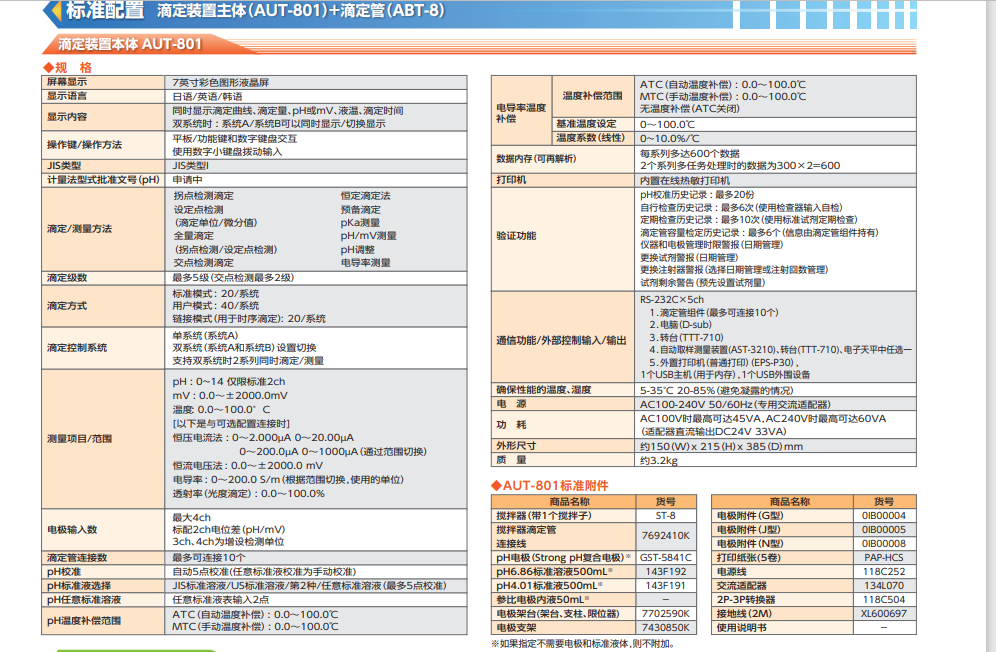Click the 'AUT-801标准附件' heading
The image size is (996, 652).
point(550,486)
